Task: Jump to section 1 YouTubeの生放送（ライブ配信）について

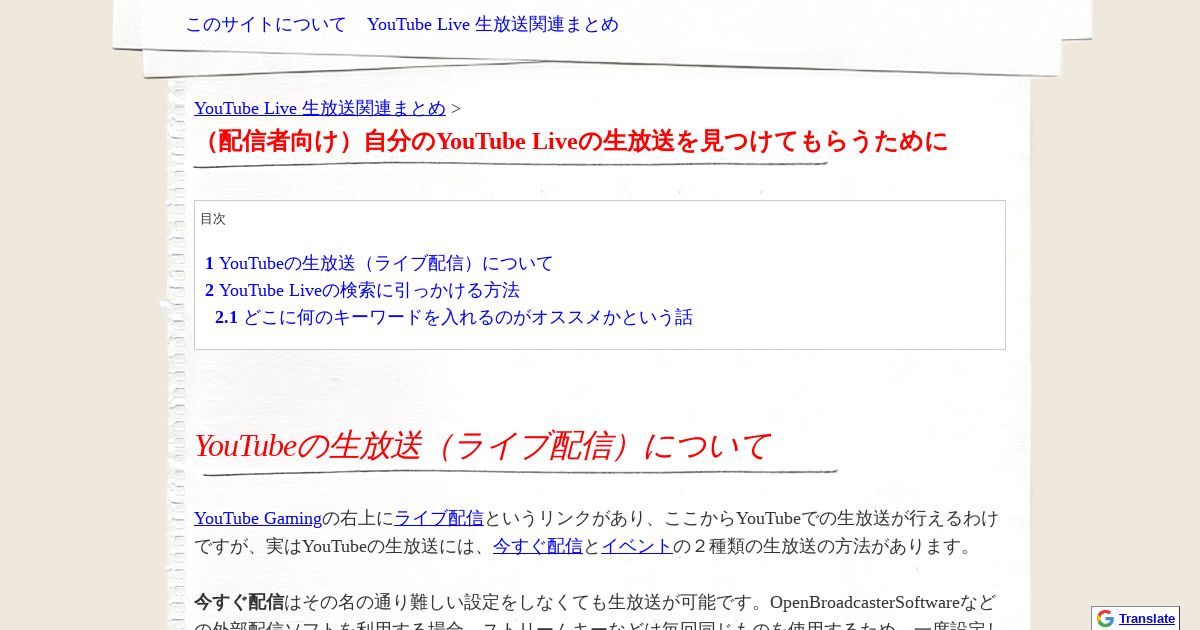Action: [379, 263]
